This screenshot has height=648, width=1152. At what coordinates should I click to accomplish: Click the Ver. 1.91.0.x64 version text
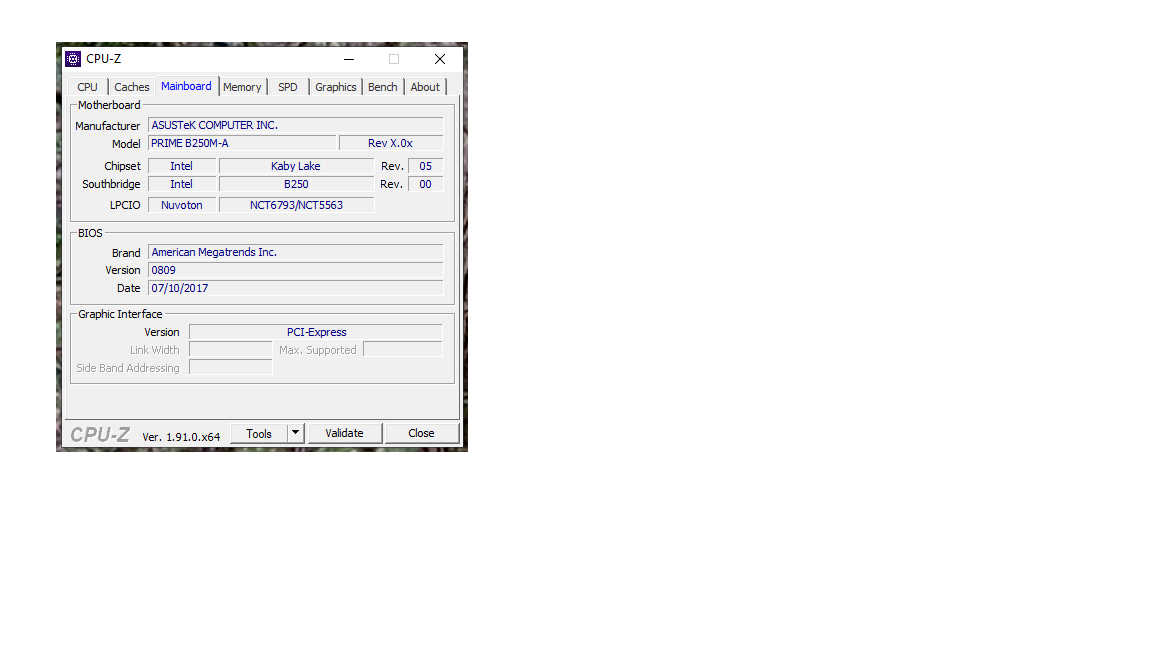coord(181,436)
